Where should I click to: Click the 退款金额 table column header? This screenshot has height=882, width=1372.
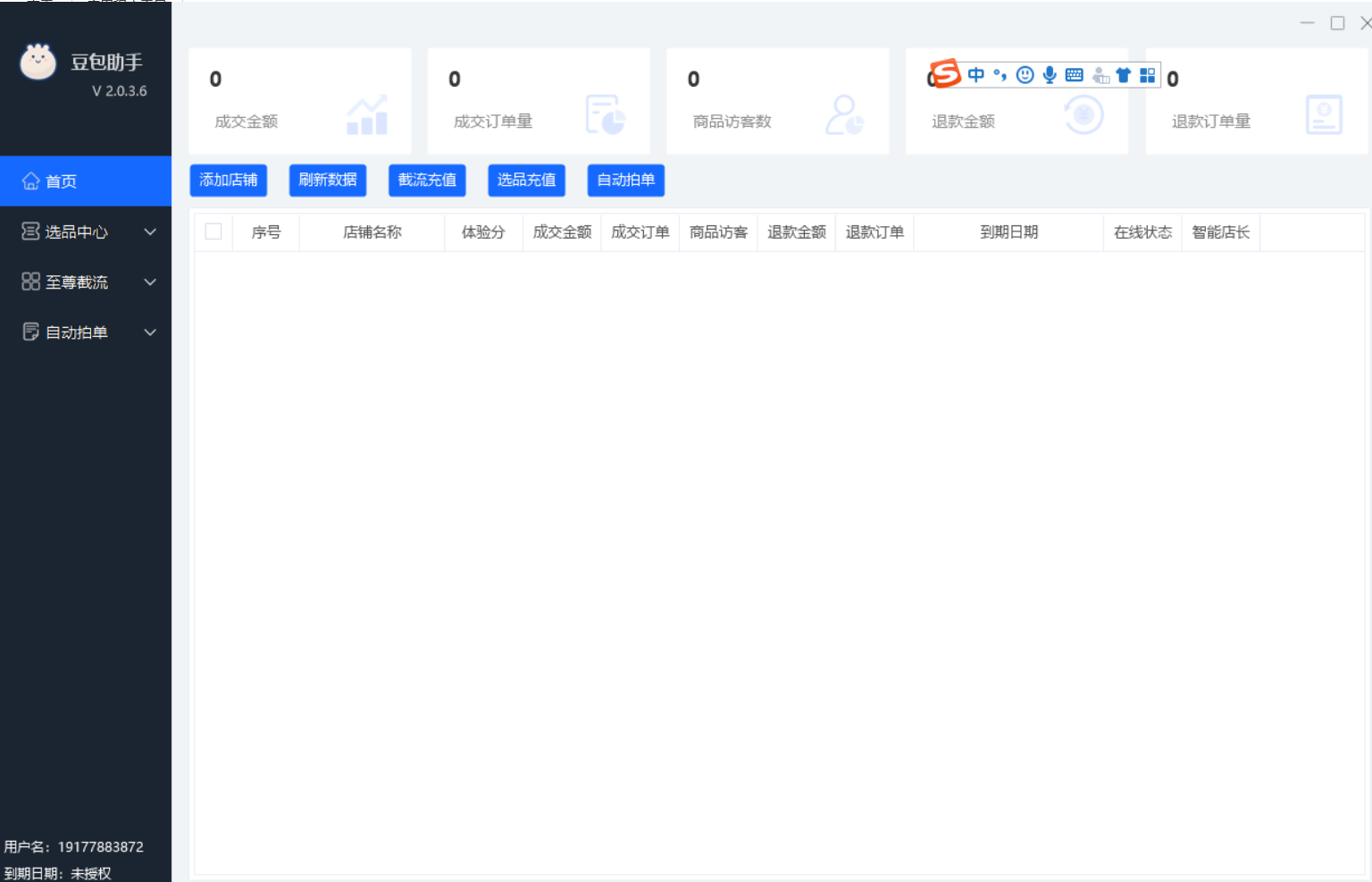pos(797,232)
